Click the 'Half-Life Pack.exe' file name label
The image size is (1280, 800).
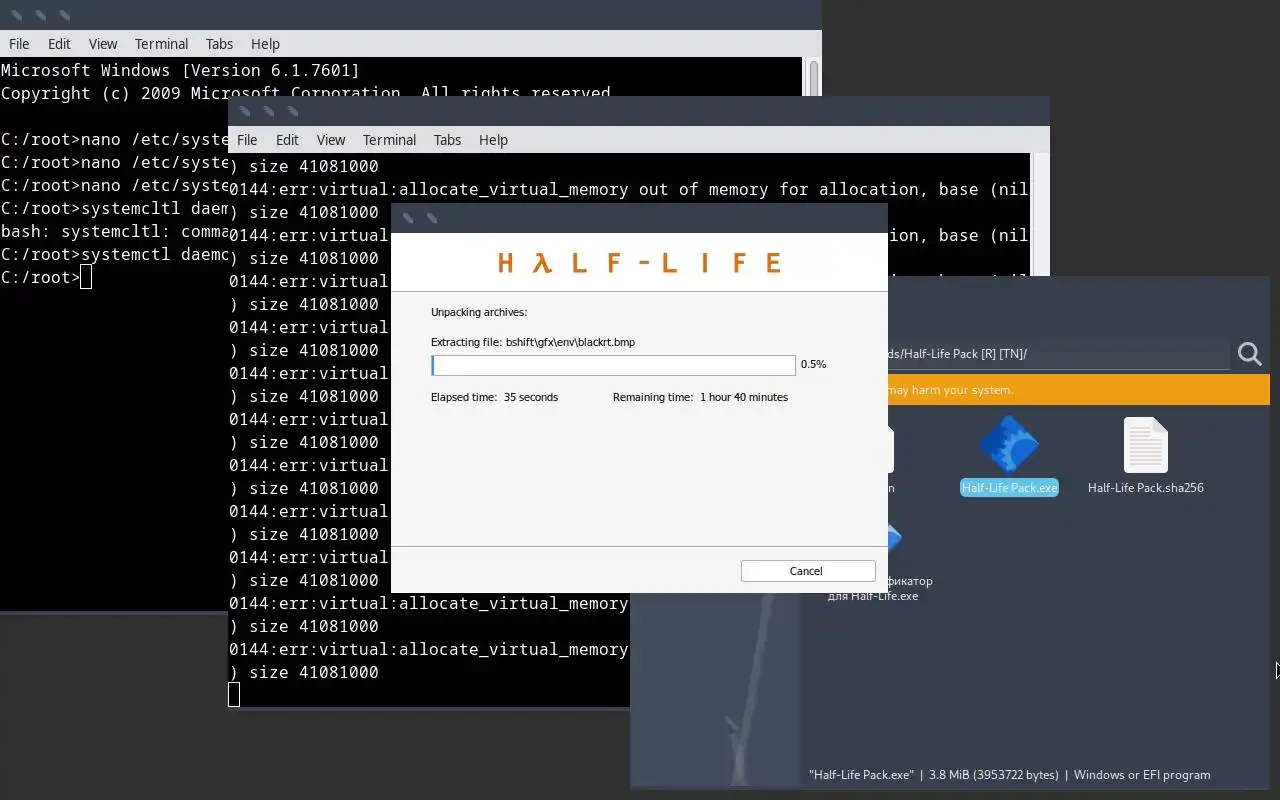1009,488
